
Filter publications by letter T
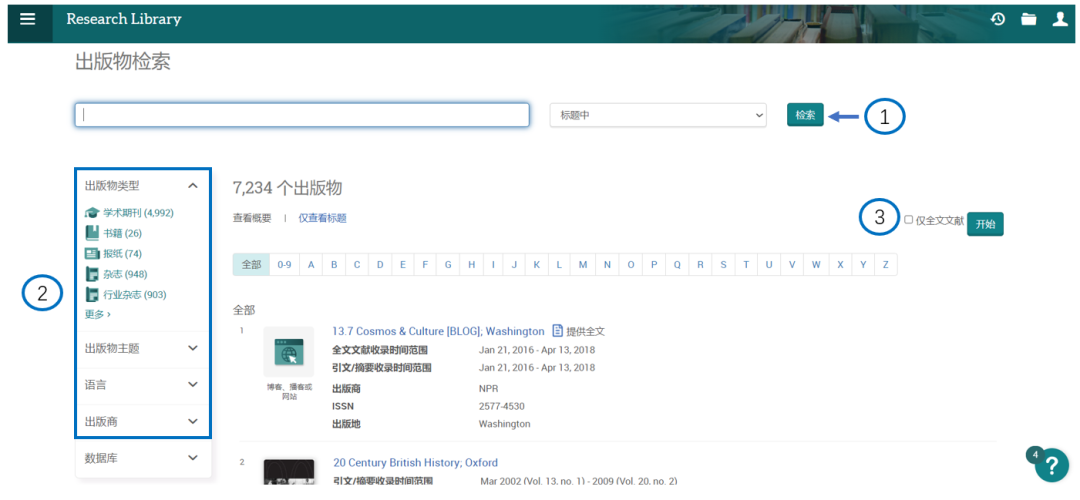tap(746, 264)
